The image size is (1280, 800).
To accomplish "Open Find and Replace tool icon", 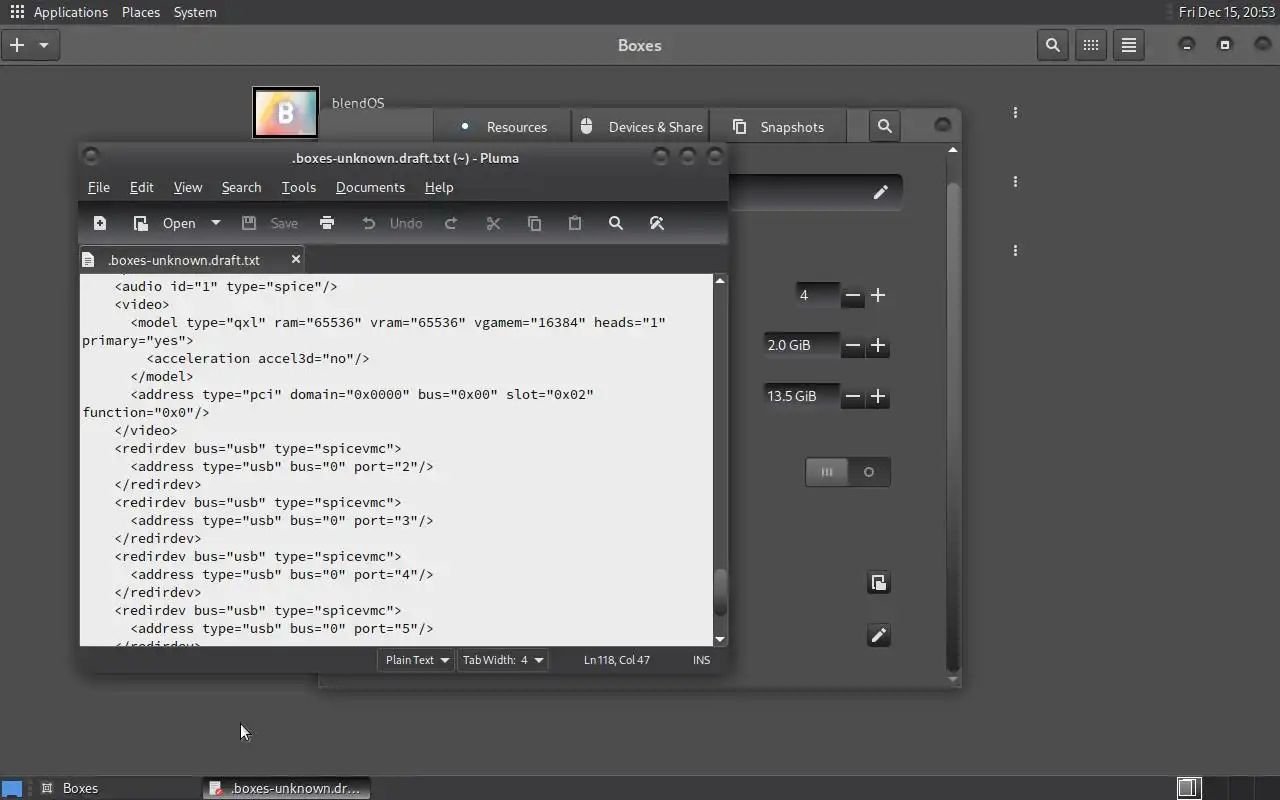I will (x=657, y=223).
